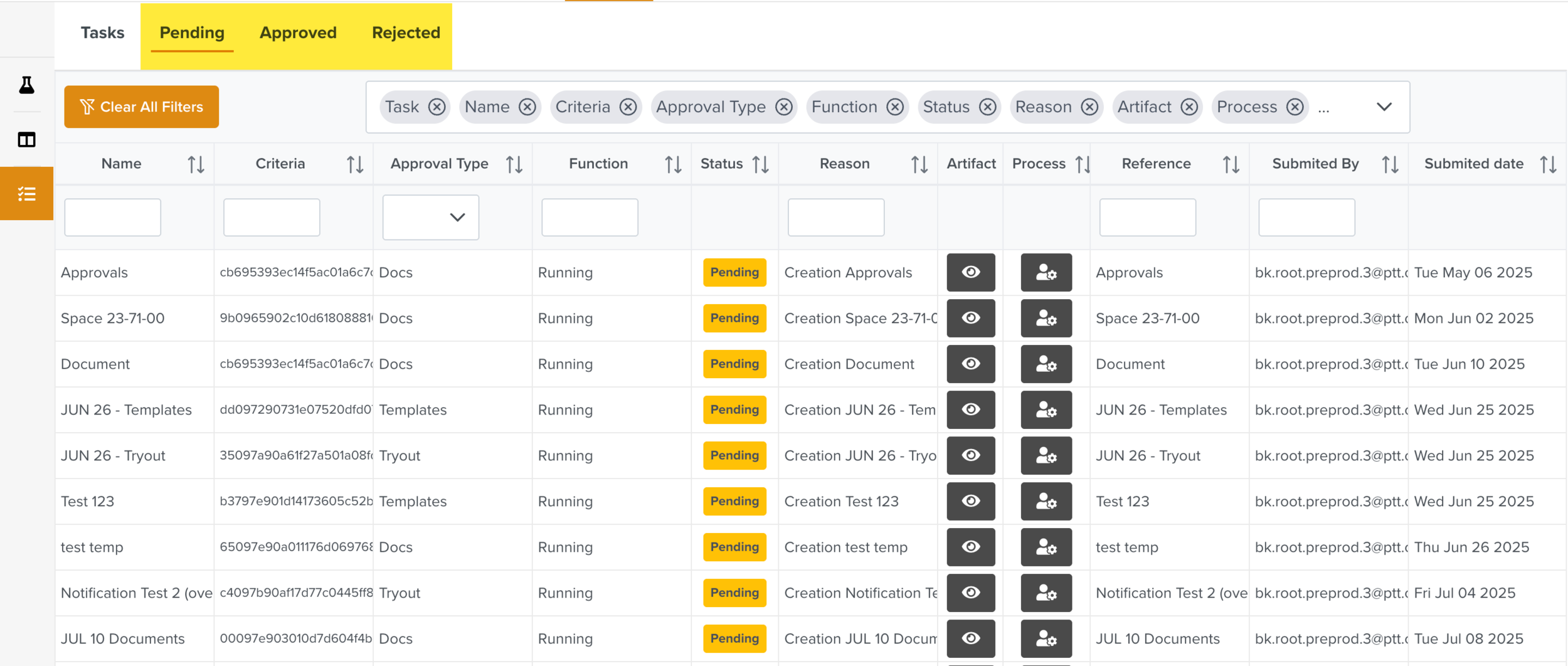The width and height of the screenshot is (1568, 666).
Task: Switch to the Approved tab
Action: (298, 33)
